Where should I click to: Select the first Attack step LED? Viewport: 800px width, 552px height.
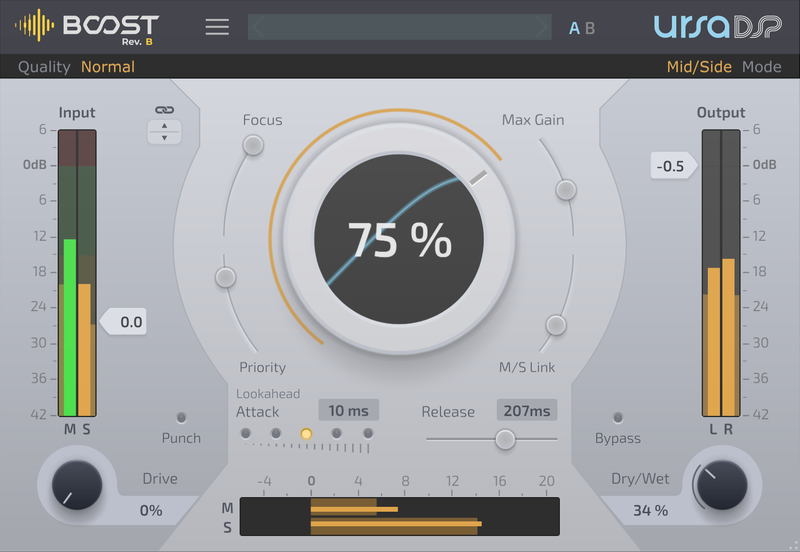245,434
